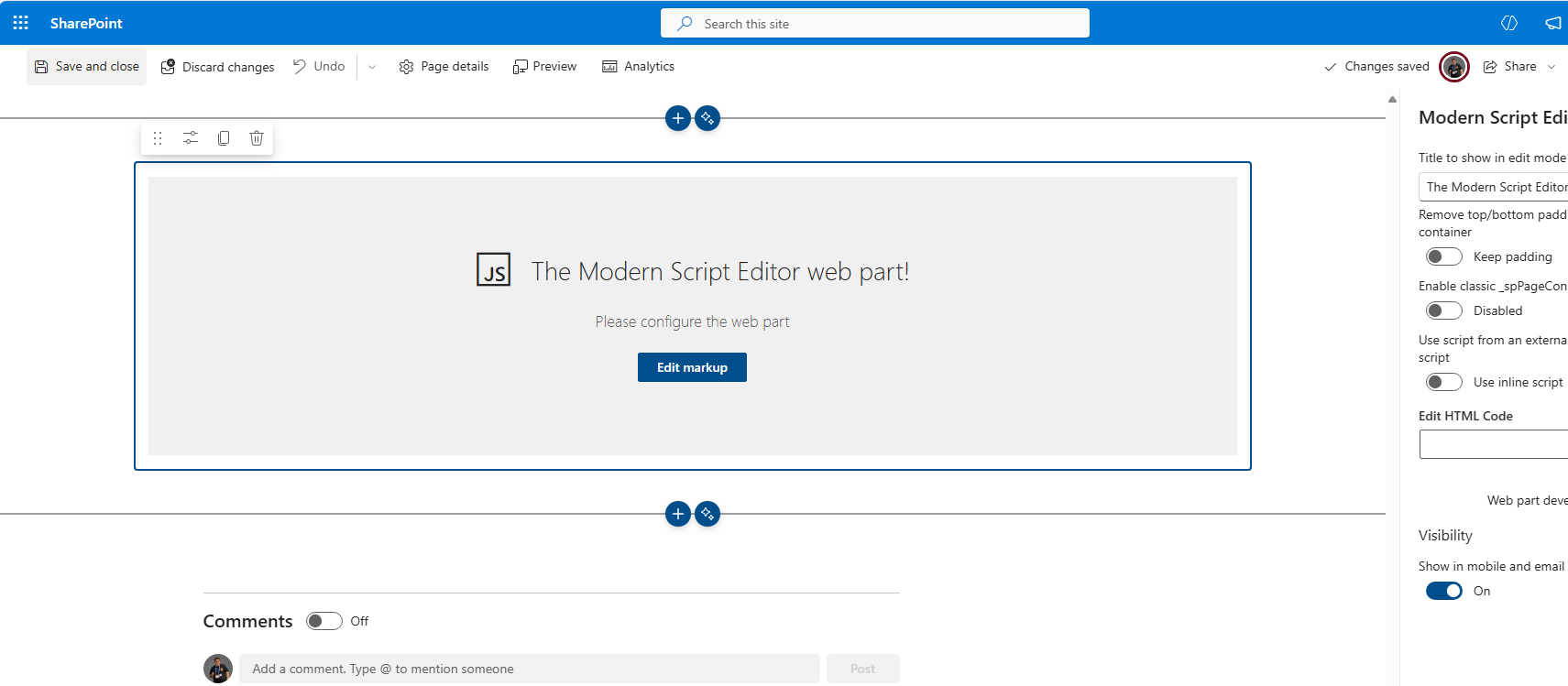Expand the Undo dropdown arrow
This screenshot has width=1568, height=686.
pyautogui.click(x=372, y=67)
